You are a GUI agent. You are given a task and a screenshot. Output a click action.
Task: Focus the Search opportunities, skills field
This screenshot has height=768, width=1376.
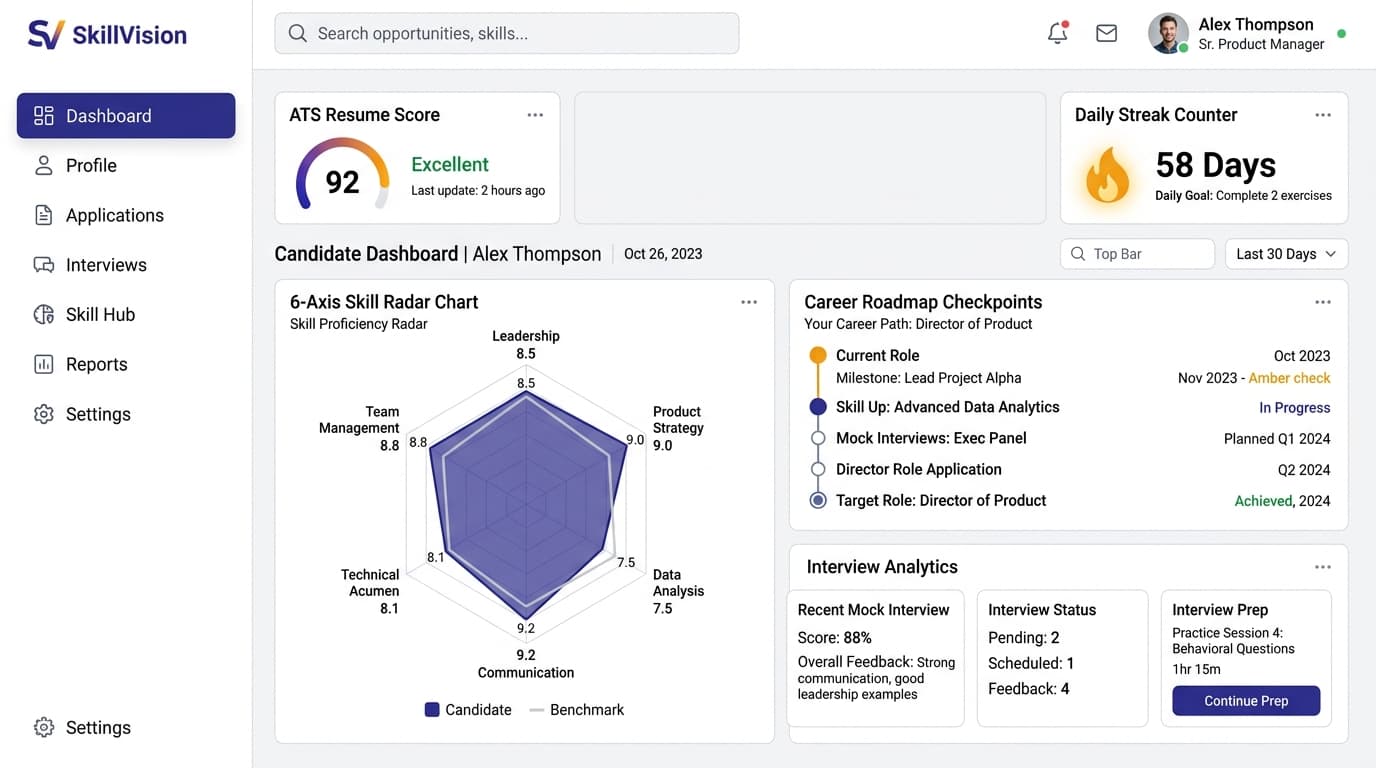click(x=507, y=33)
